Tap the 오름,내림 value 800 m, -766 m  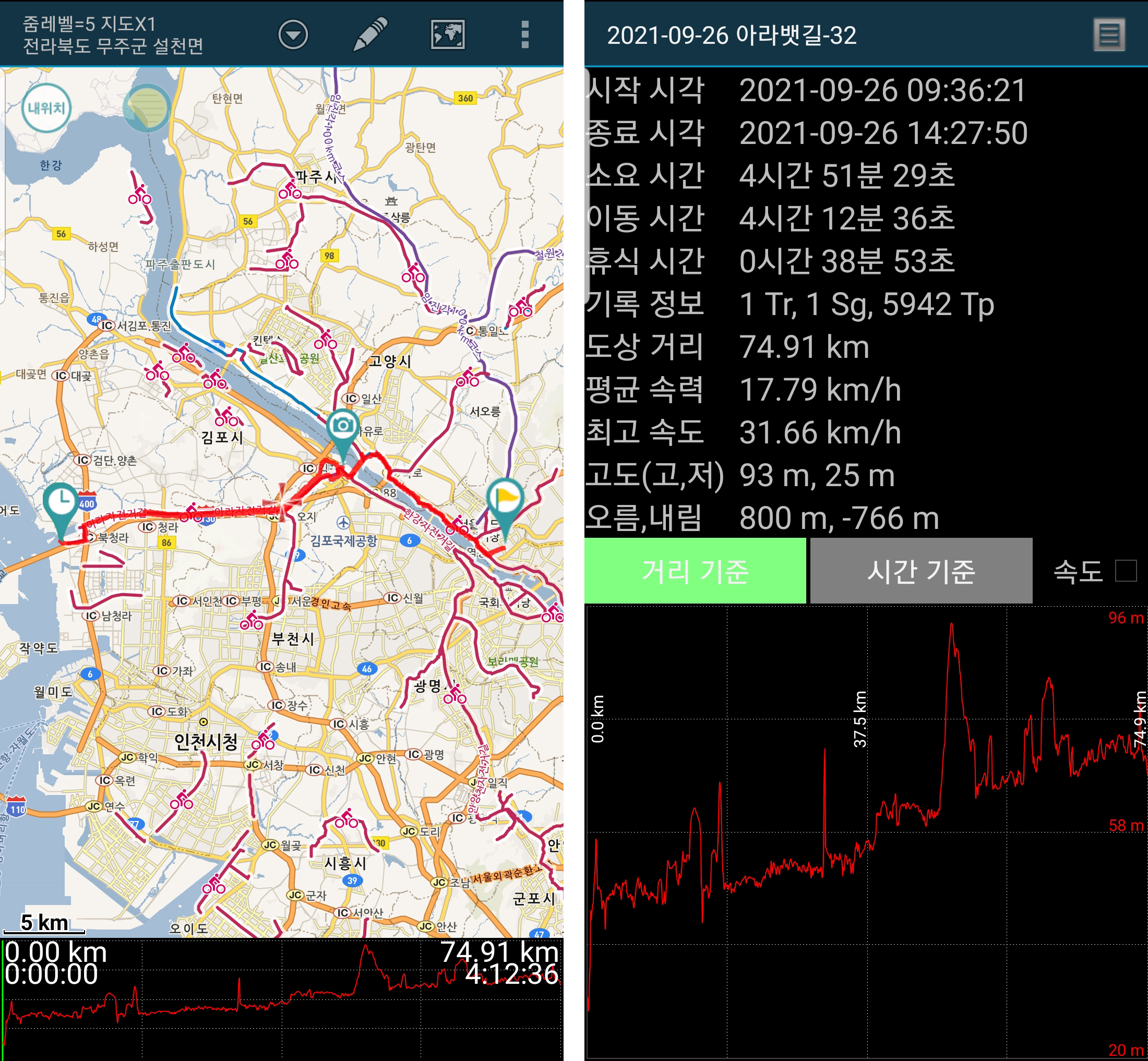839,518
